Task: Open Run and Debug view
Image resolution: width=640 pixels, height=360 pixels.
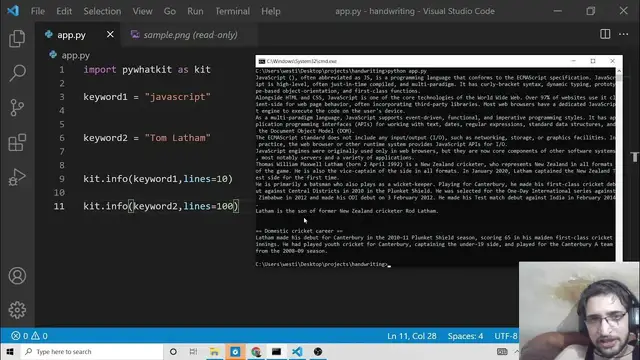Action: 17,177
